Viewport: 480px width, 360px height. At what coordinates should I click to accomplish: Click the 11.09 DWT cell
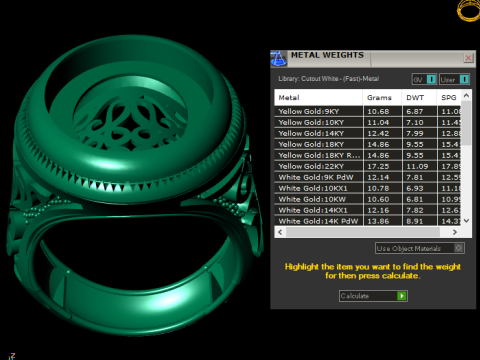point(419,166)
